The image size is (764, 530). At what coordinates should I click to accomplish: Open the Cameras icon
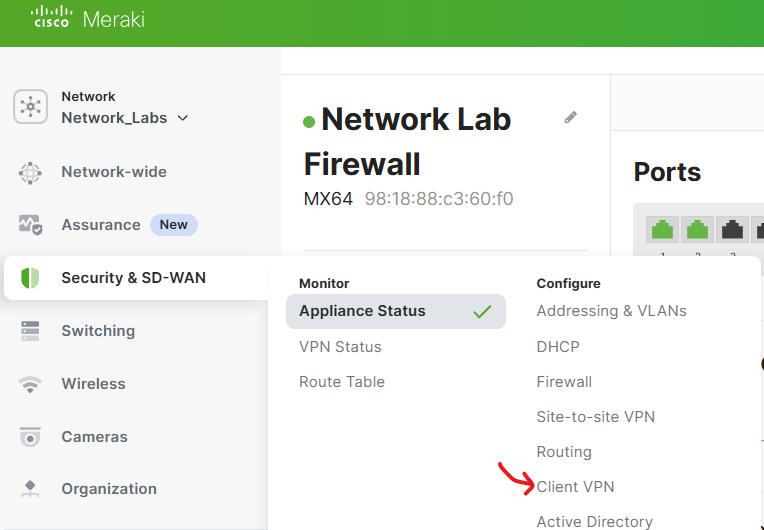(30, 436)
